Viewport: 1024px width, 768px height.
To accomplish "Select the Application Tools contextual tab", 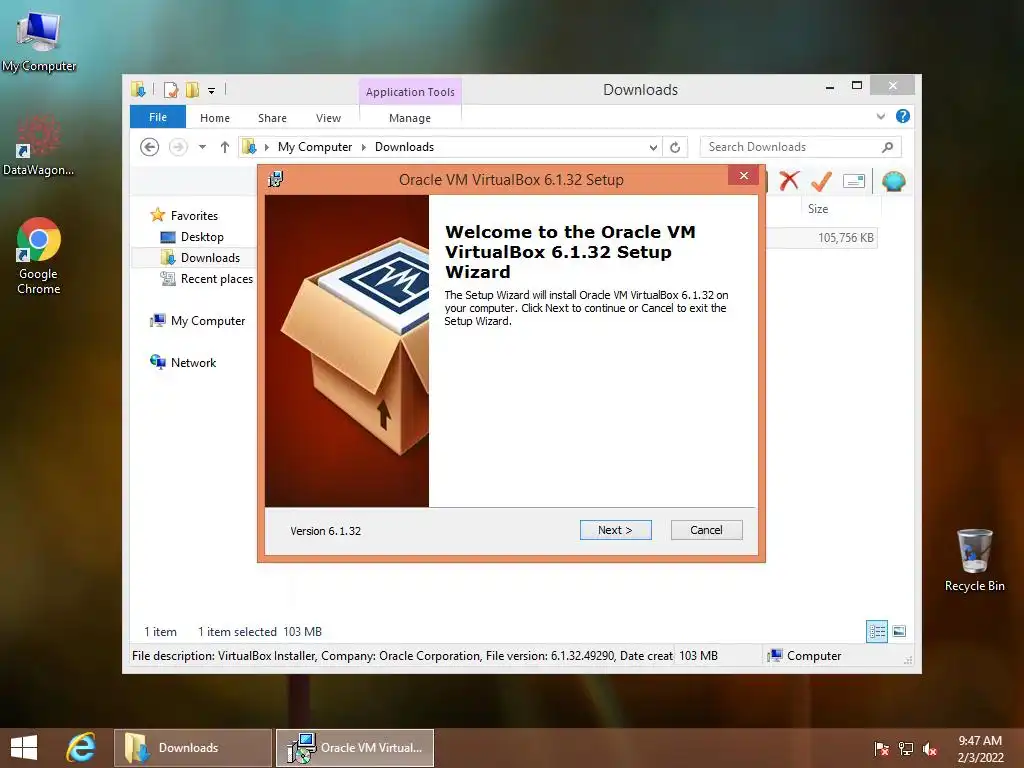I will point(410,92).
